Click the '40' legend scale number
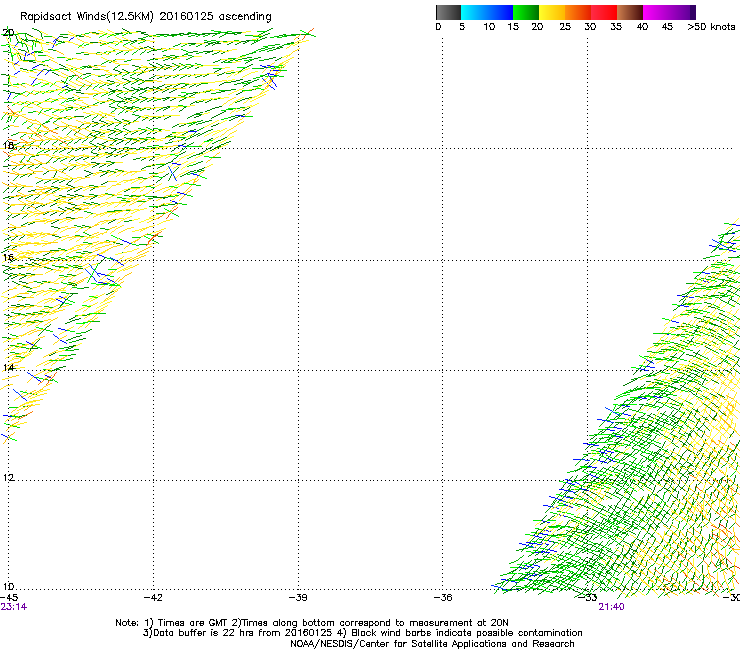 tap(642, 27)
